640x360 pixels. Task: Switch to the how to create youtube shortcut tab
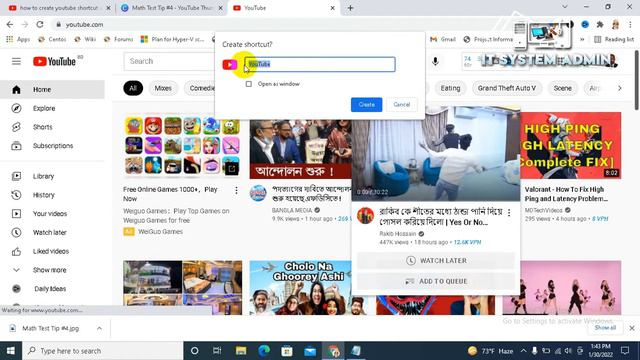(60, 8)
